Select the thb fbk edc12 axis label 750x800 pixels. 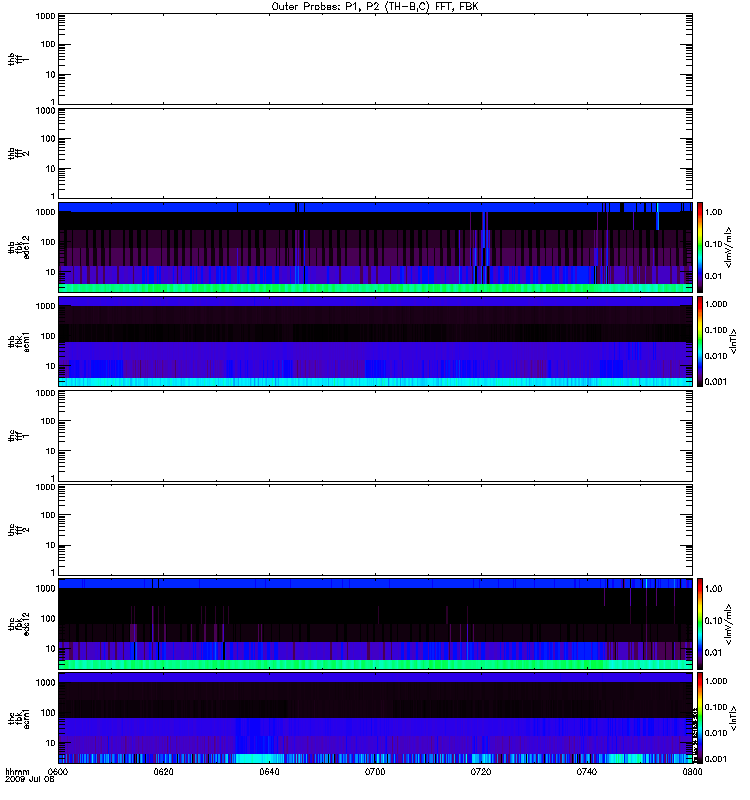[x=18, y=247]
